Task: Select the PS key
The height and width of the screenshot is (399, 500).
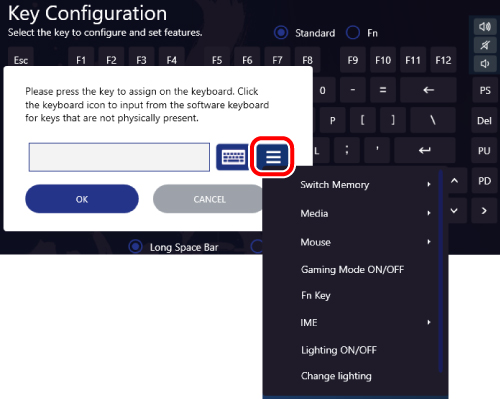Action: [485, 90]
